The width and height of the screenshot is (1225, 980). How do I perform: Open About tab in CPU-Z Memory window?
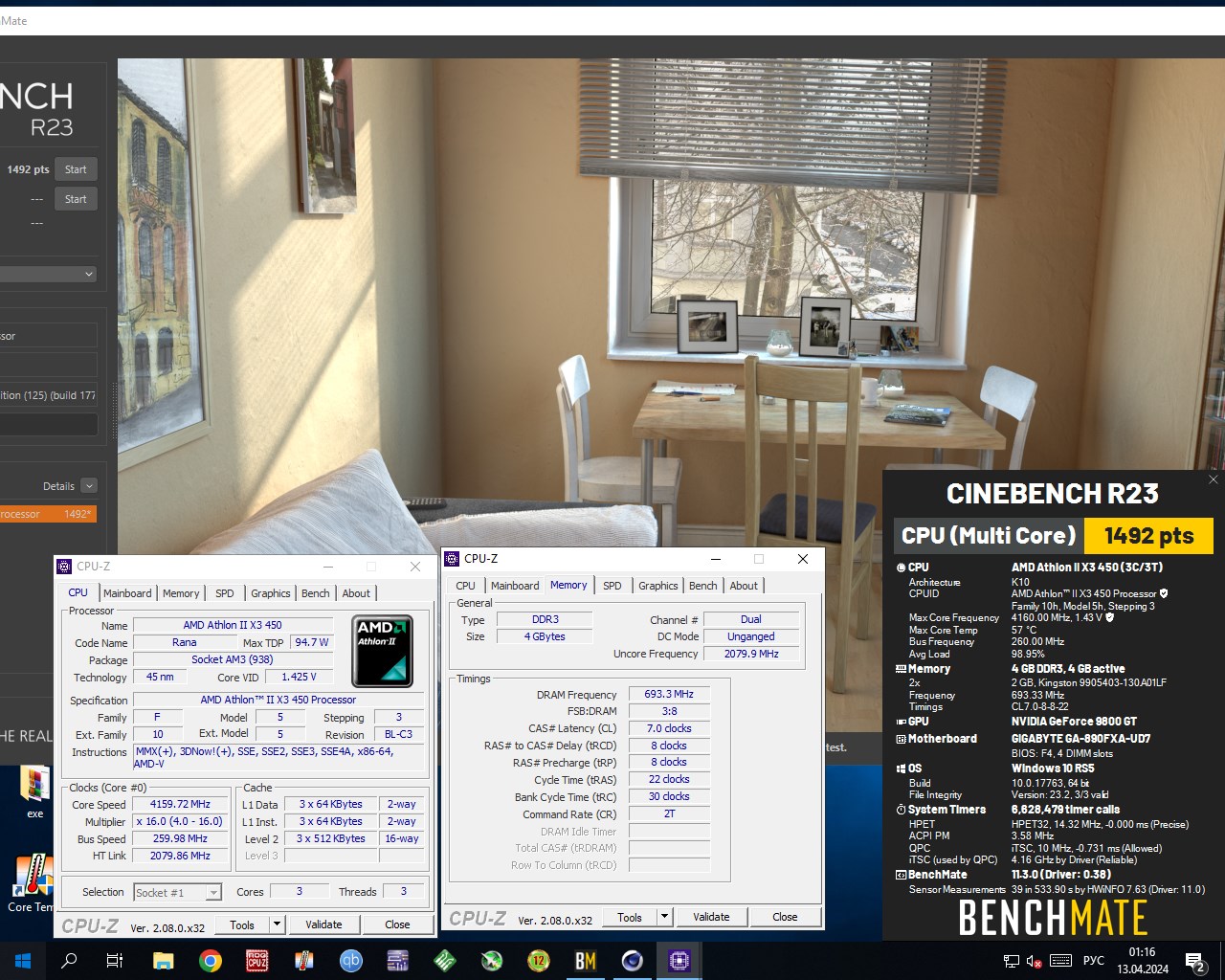(744, 586)
